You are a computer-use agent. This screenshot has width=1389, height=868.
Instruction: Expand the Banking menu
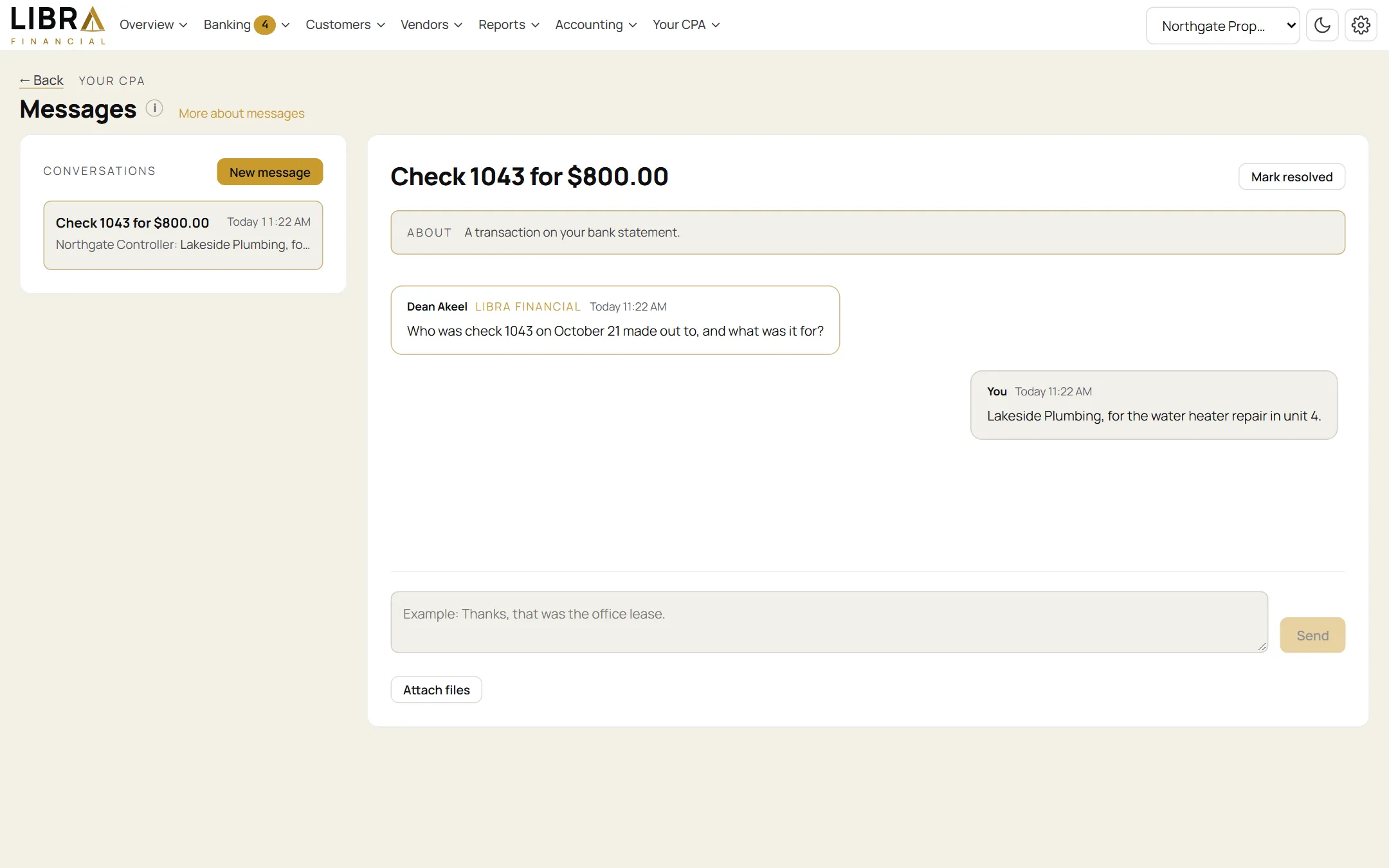[247, 24]
